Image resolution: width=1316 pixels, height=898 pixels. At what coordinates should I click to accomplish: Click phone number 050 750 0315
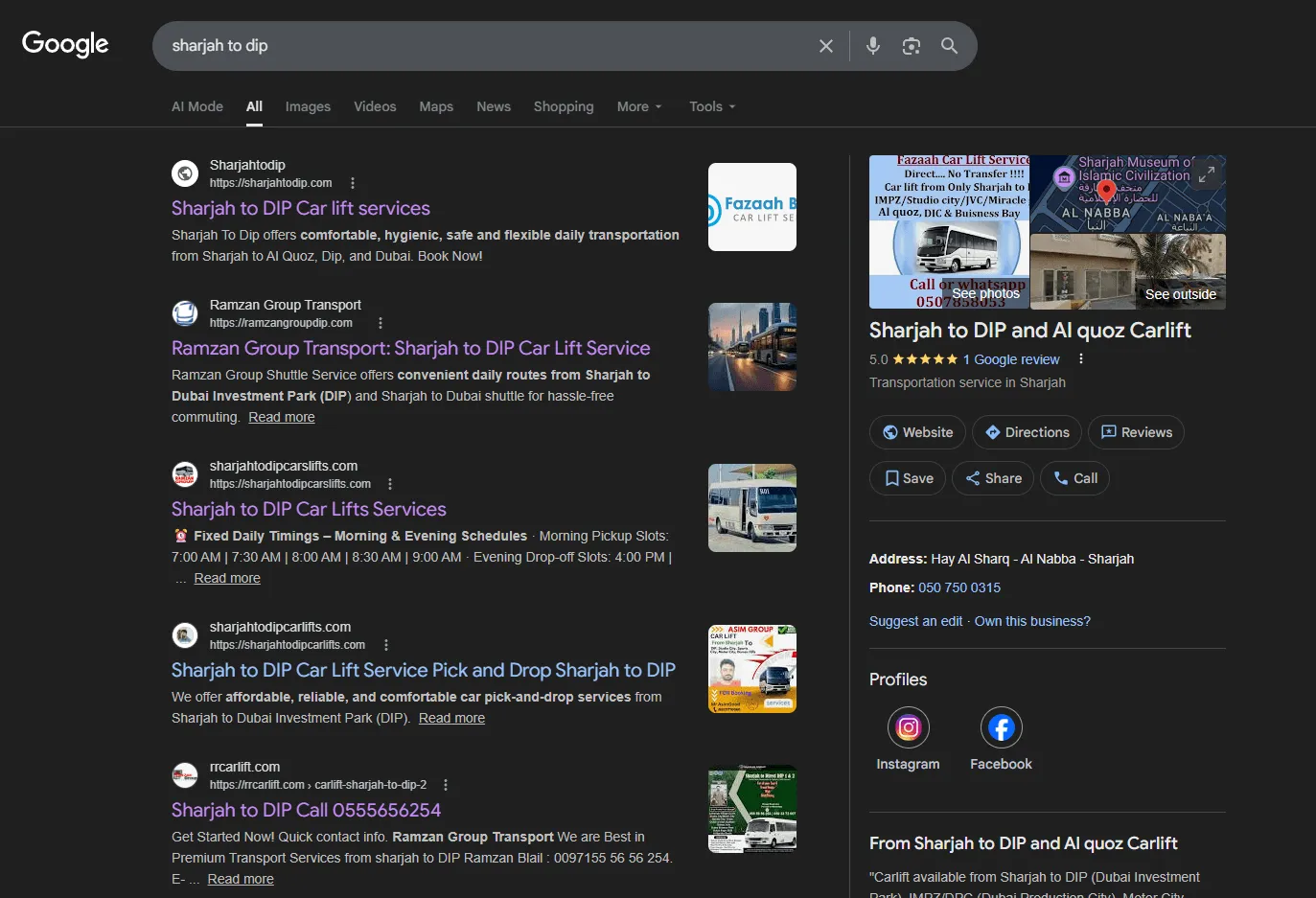[x=959, y=587]
